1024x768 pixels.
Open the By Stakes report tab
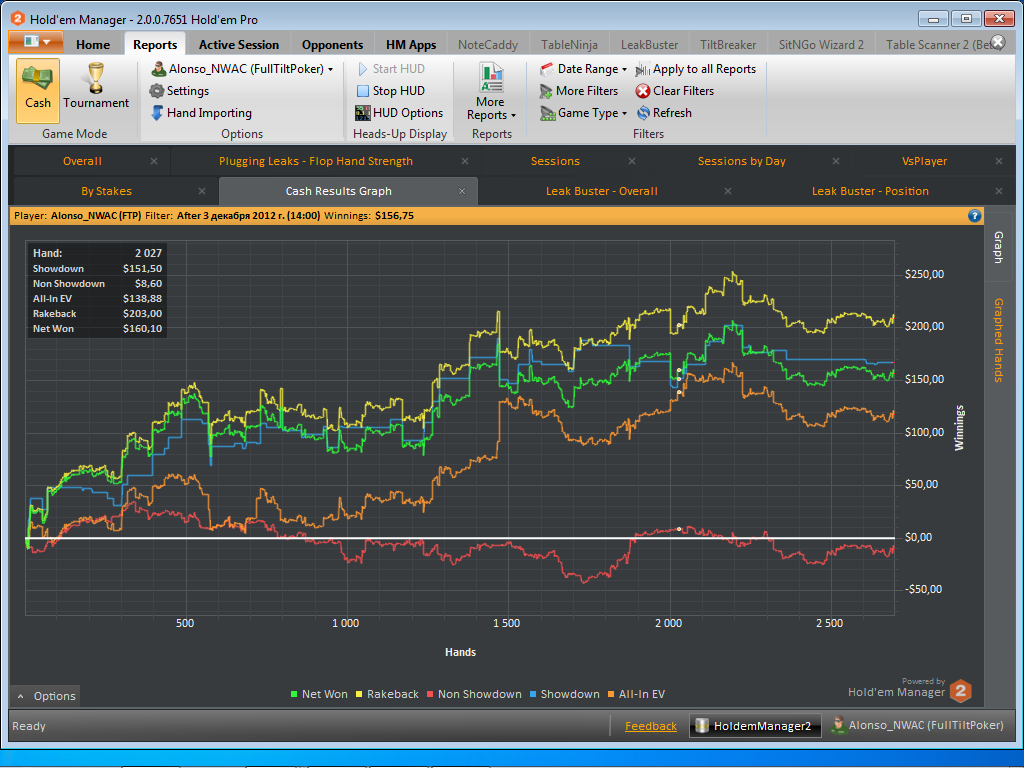106,191
